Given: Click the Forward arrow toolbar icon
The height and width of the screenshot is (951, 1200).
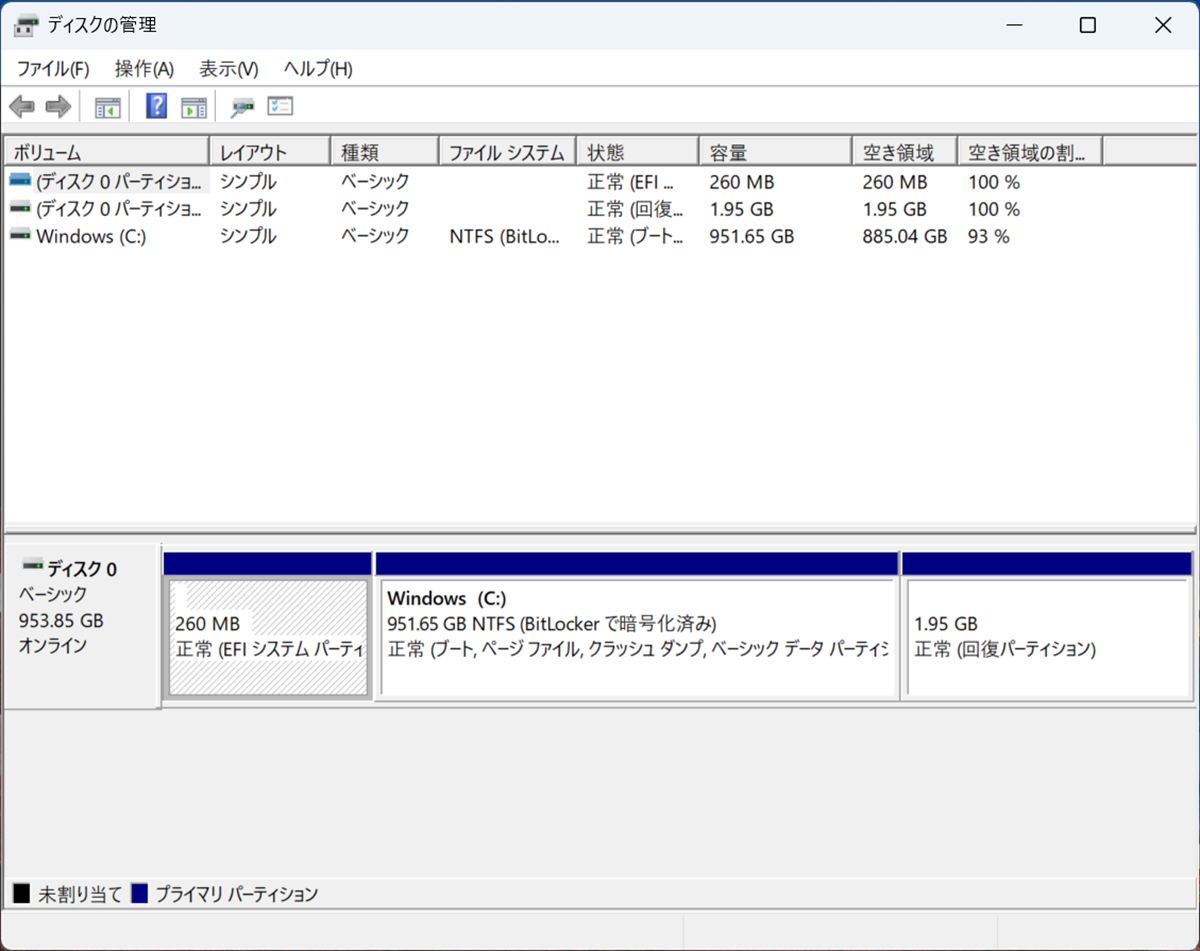Looking at the screenshot, I should pos(58,106).
